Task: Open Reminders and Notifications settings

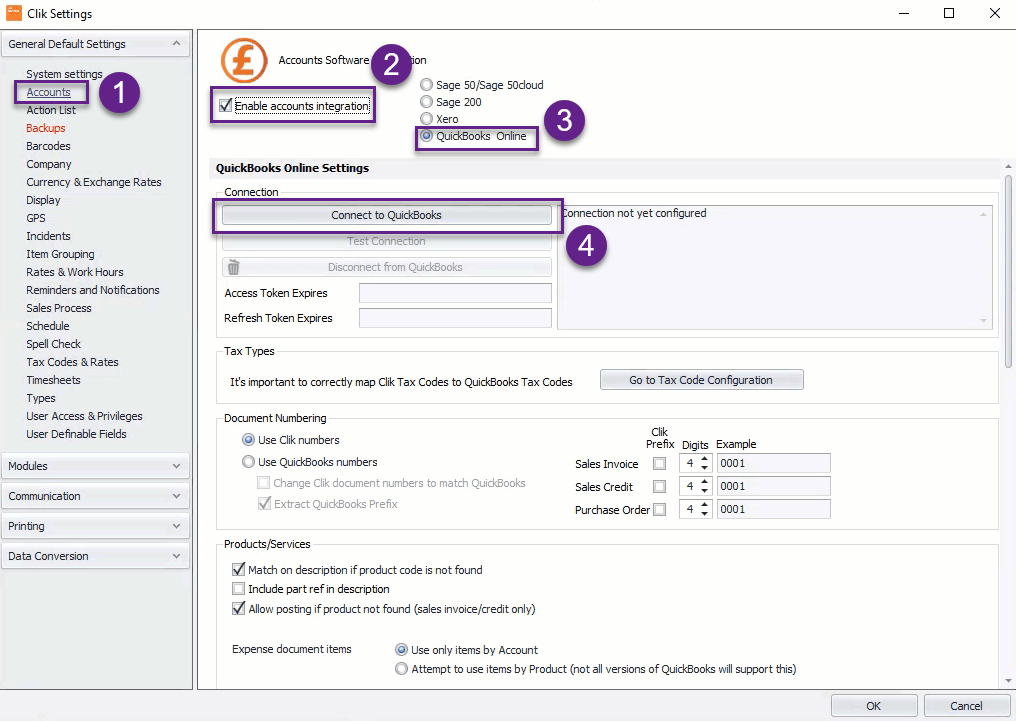Action: click(x=93, y=290)
